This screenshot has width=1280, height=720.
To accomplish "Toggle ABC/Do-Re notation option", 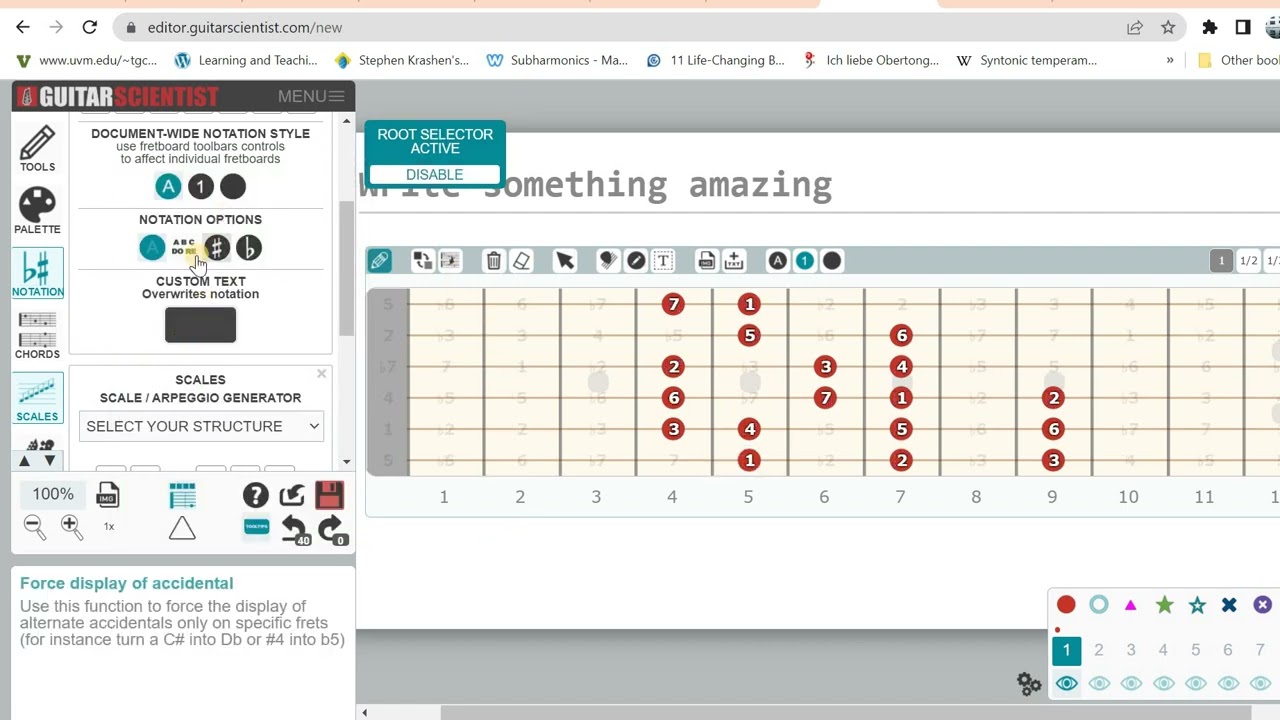I will [184, 247].
